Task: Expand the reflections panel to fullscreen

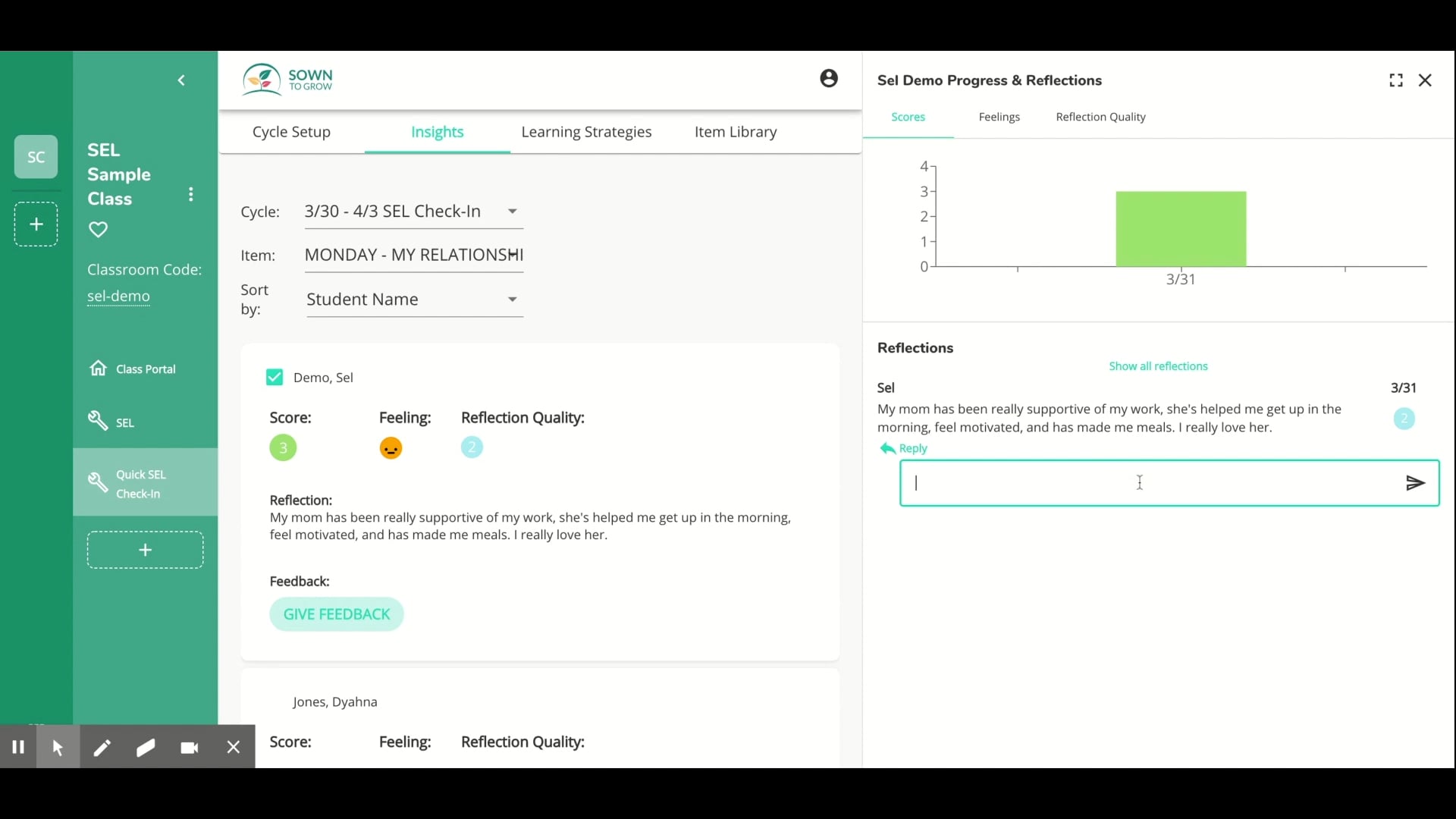Action: point(1396,80)
